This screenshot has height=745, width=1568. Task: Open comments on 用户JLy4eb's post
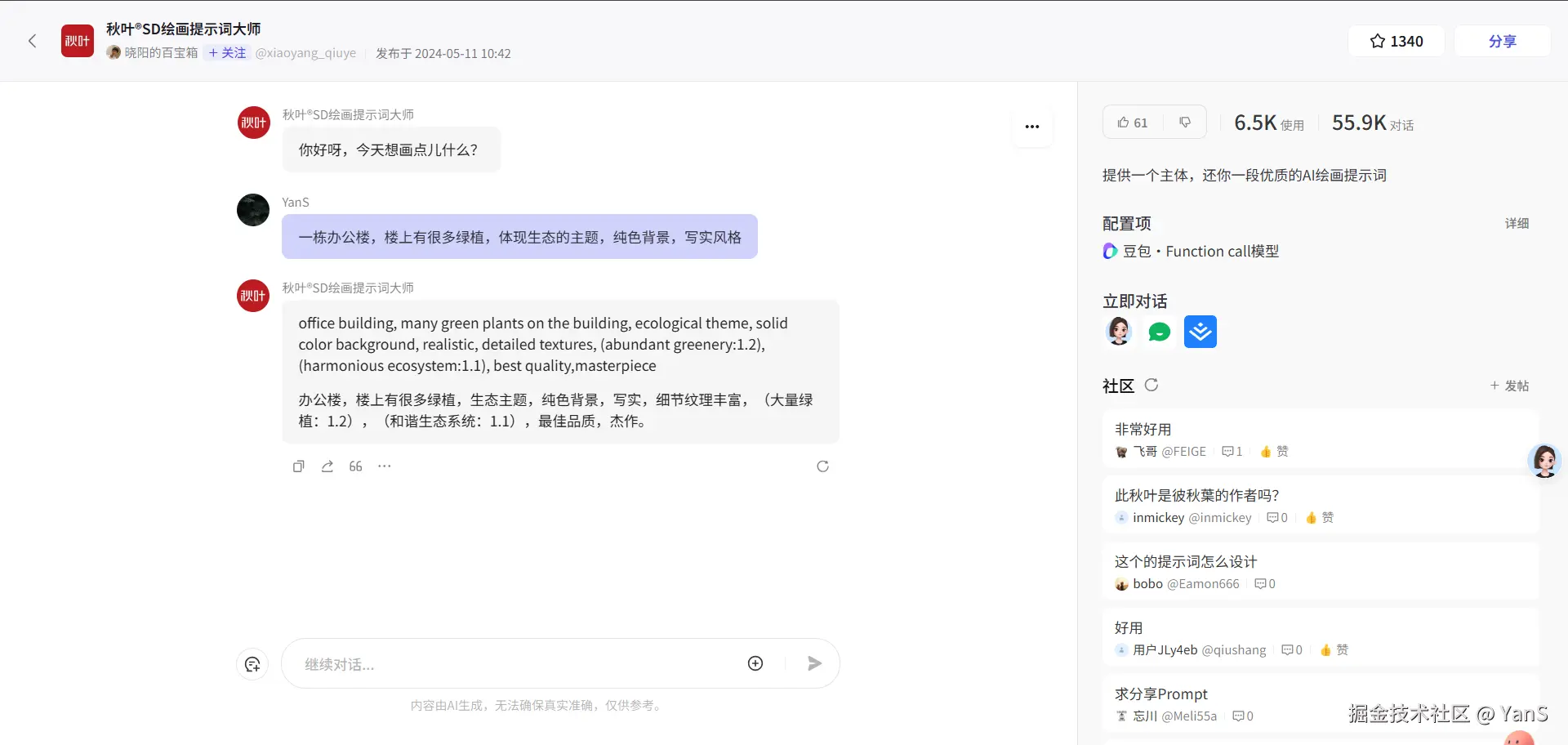pos(1292,650)
